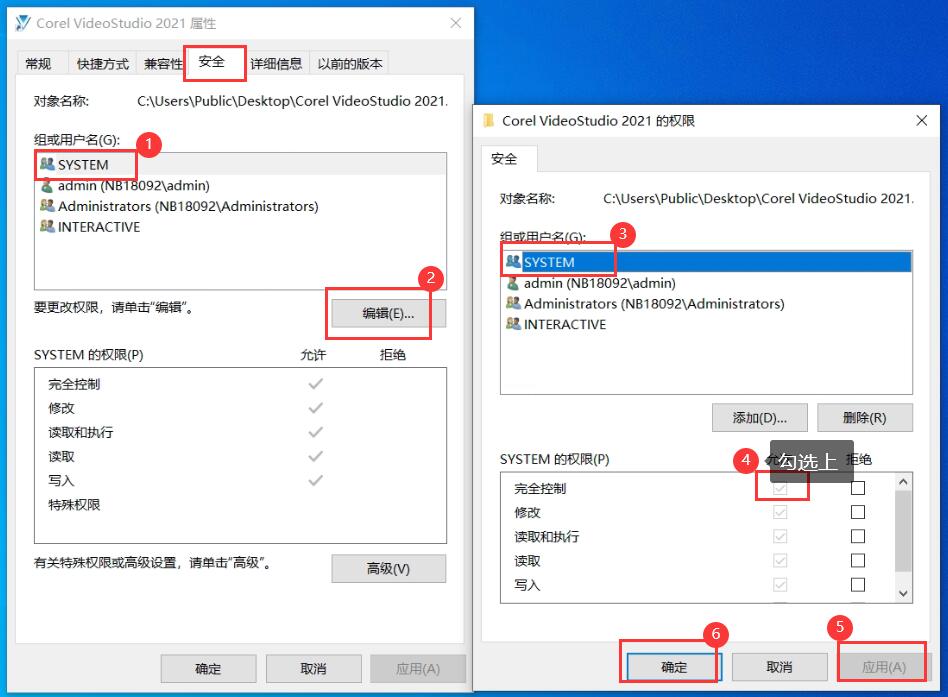The image size is (948, 697).
Task: Tick the allow checkbox for 完全控制
Action: pyautogui.click(x=780, y=488)
